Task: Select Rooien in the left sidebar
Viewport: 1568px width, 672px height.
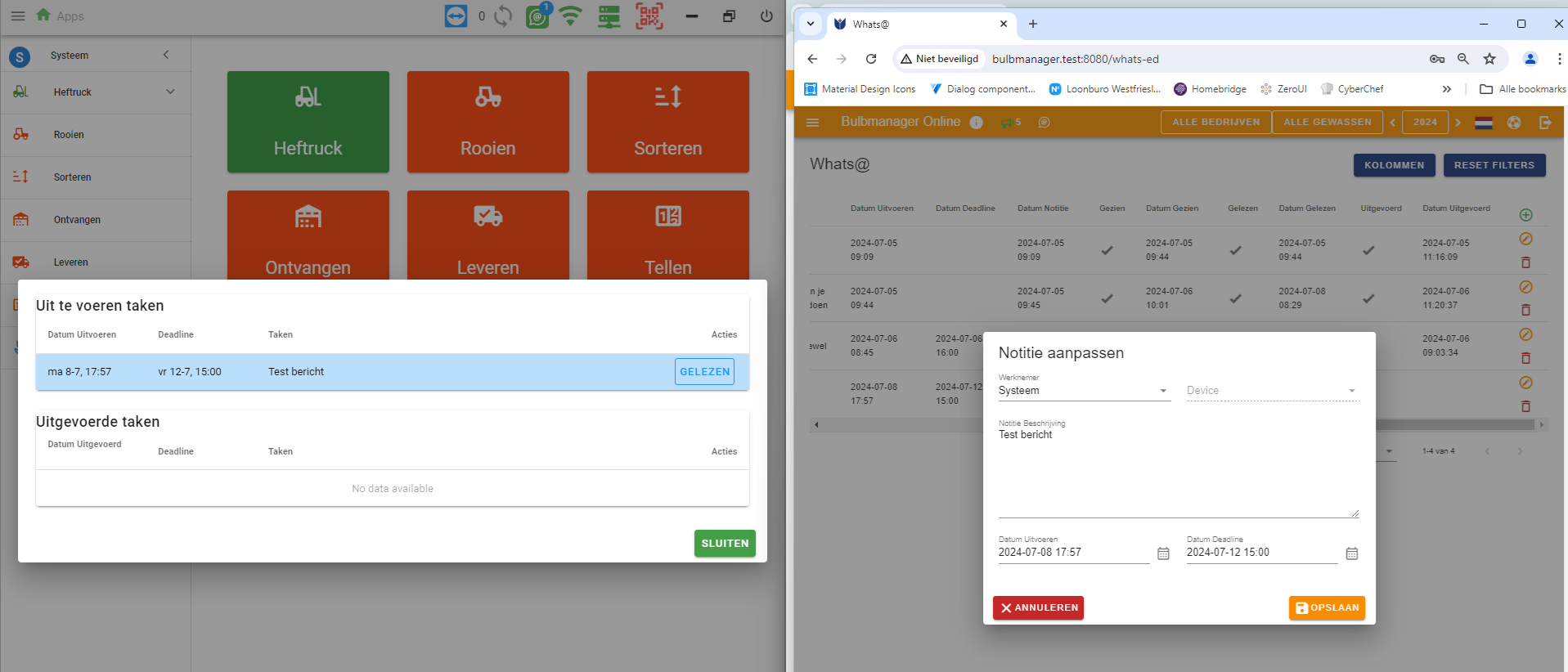Action: tap(69, 135)
